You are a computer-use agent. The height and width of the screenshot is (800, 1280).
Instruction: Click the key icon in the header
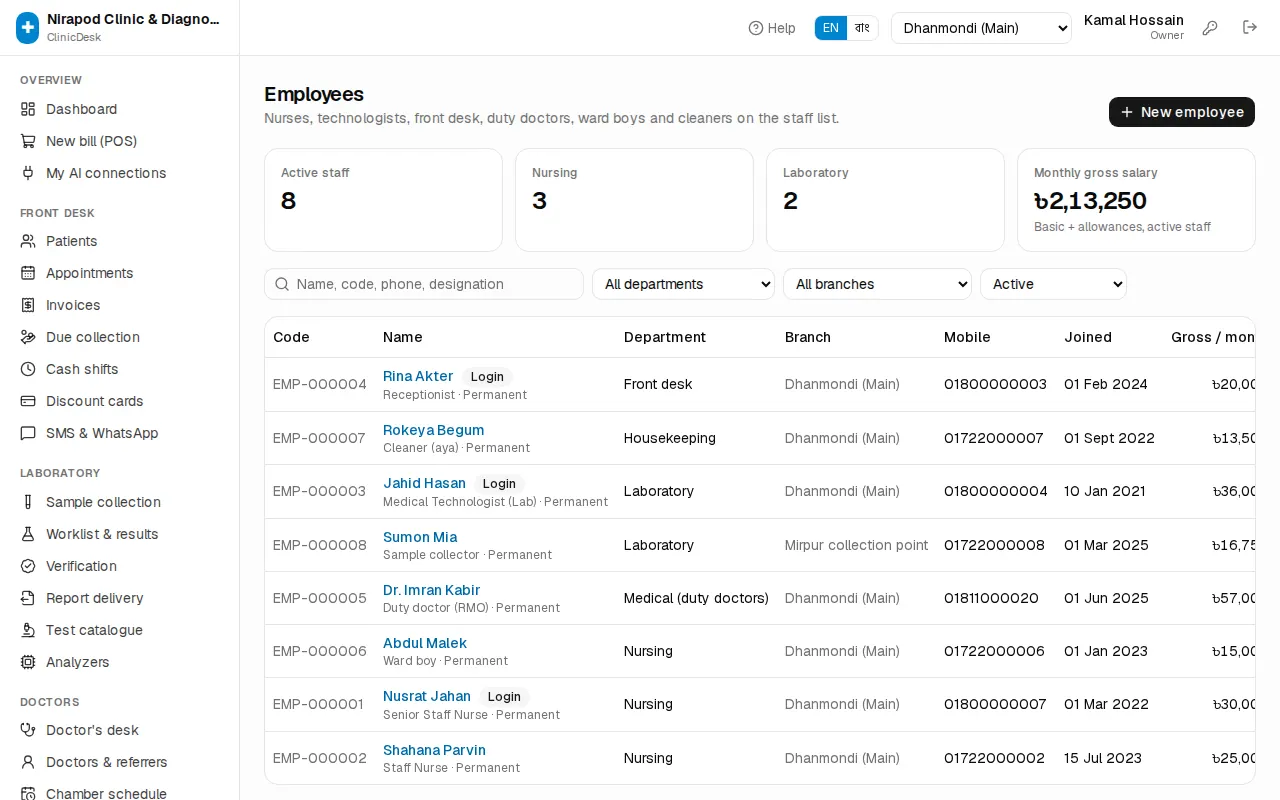pos(1210,28)
